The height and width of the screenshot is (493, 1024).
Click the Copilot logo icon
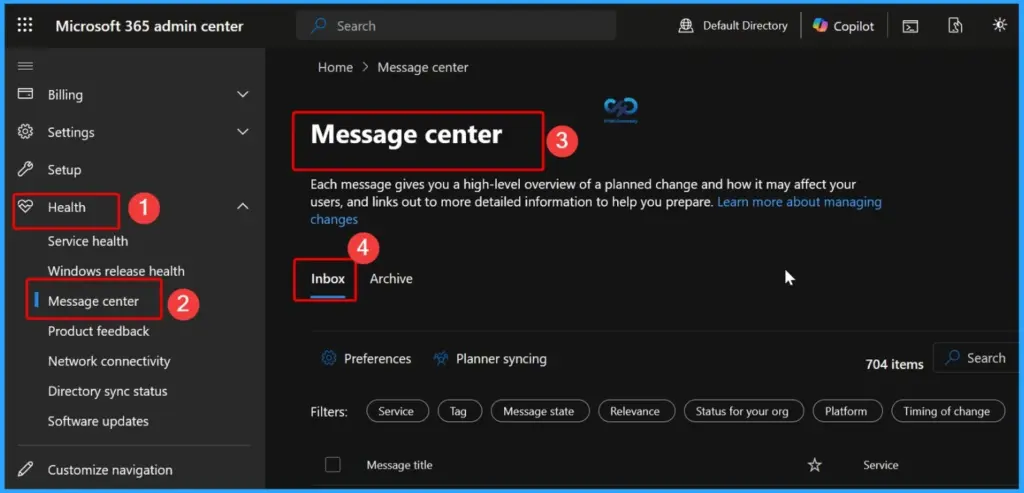820,25
